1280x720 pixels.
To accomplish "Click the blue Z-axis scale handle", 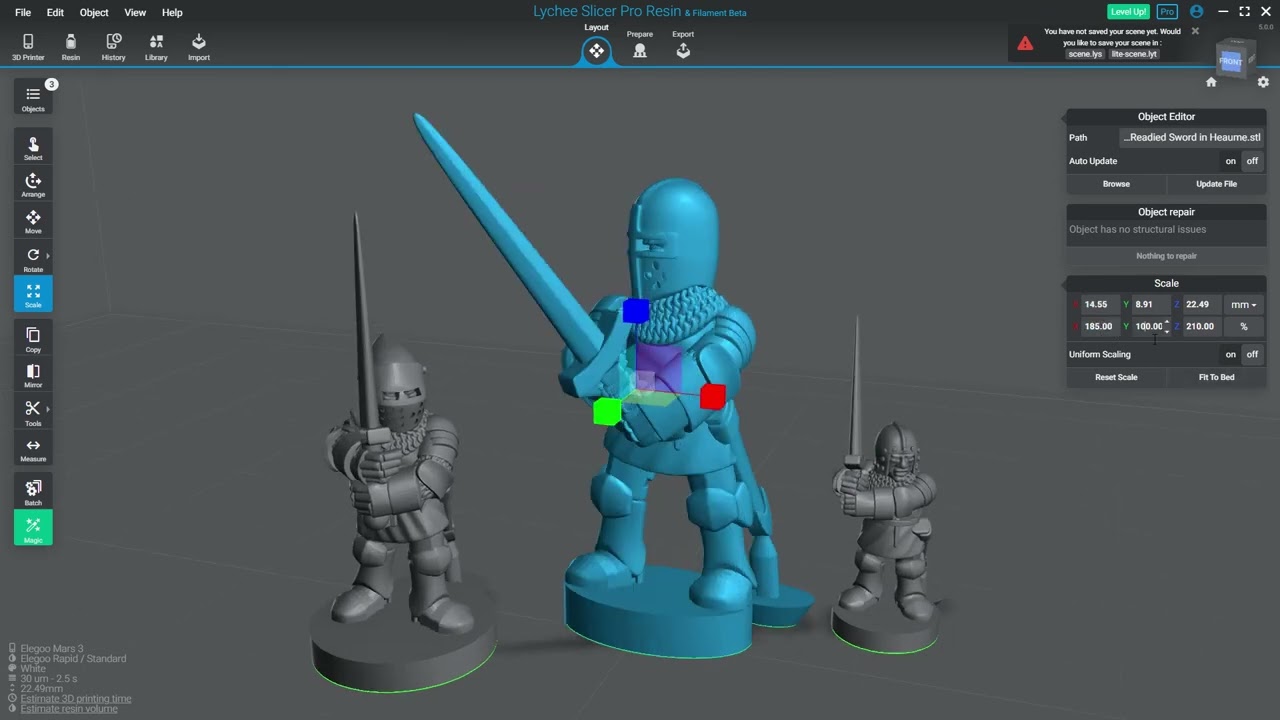I will tap(635, 311).
